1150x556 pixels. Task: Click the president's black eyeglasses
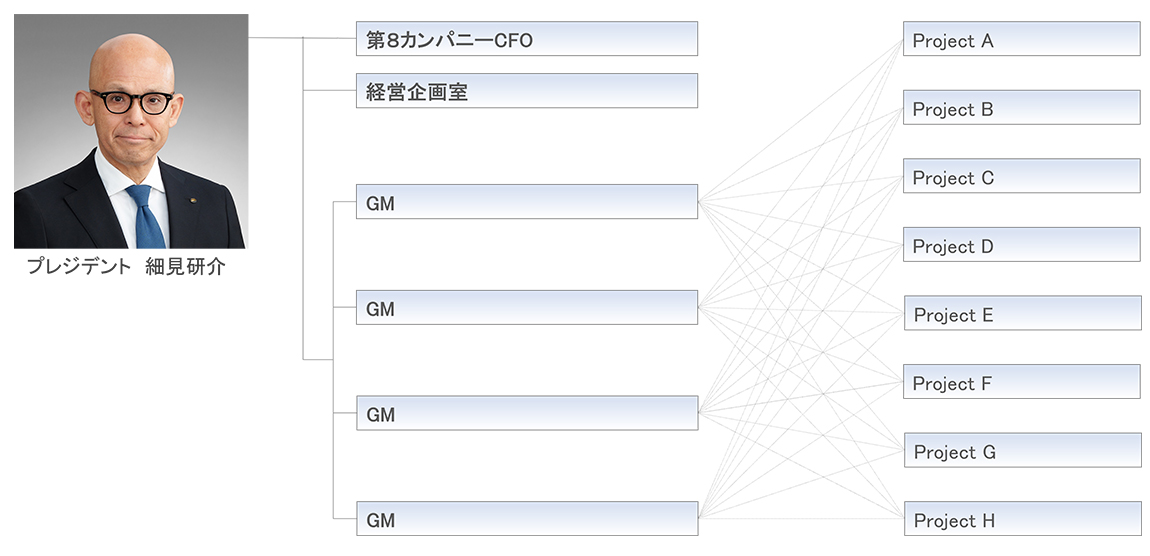tap(132, 101)
